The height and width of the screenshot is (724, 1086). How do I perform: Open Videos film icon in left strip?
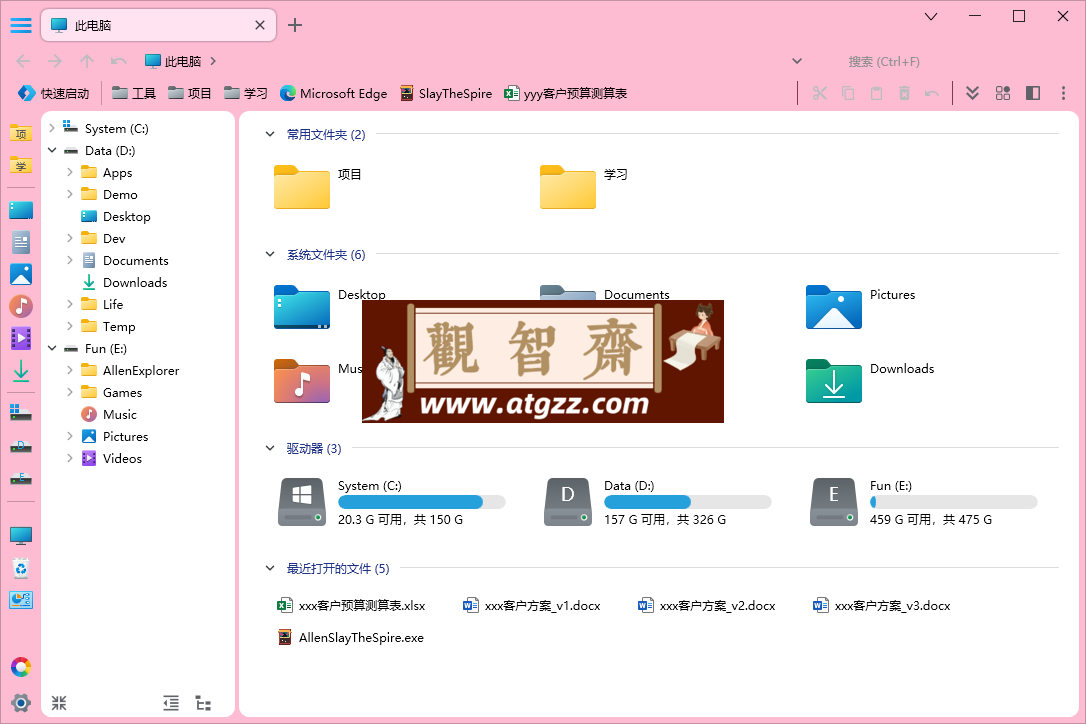click(21, 338)
